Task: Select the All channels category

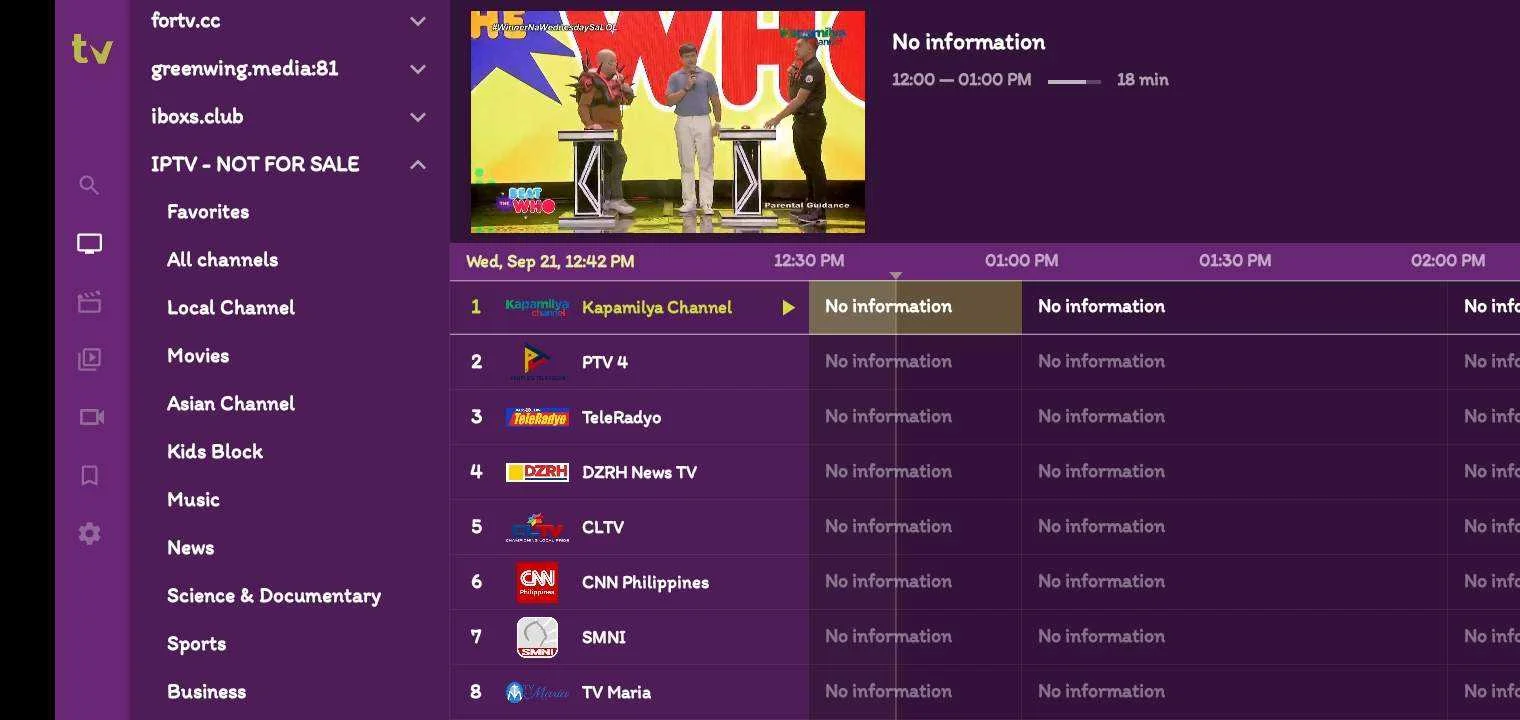Action: coord(222,260)
